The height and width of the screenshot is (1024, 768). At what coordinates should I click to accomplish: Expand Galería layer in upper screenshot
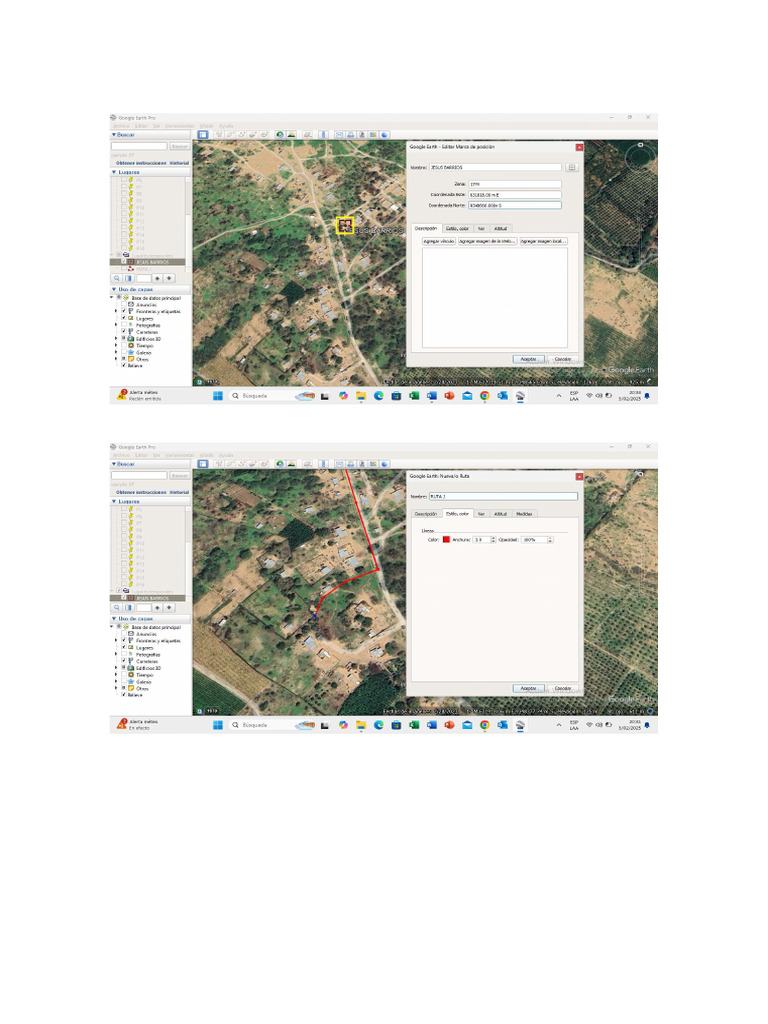[116, 353]
